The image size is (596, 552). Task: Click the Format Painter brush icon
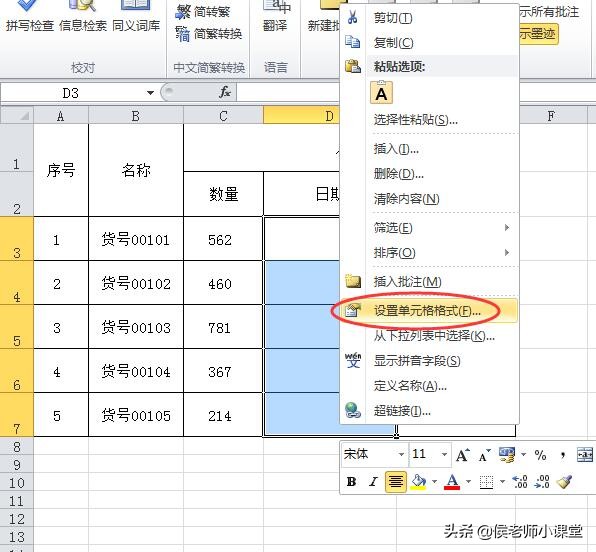(564, 482)
